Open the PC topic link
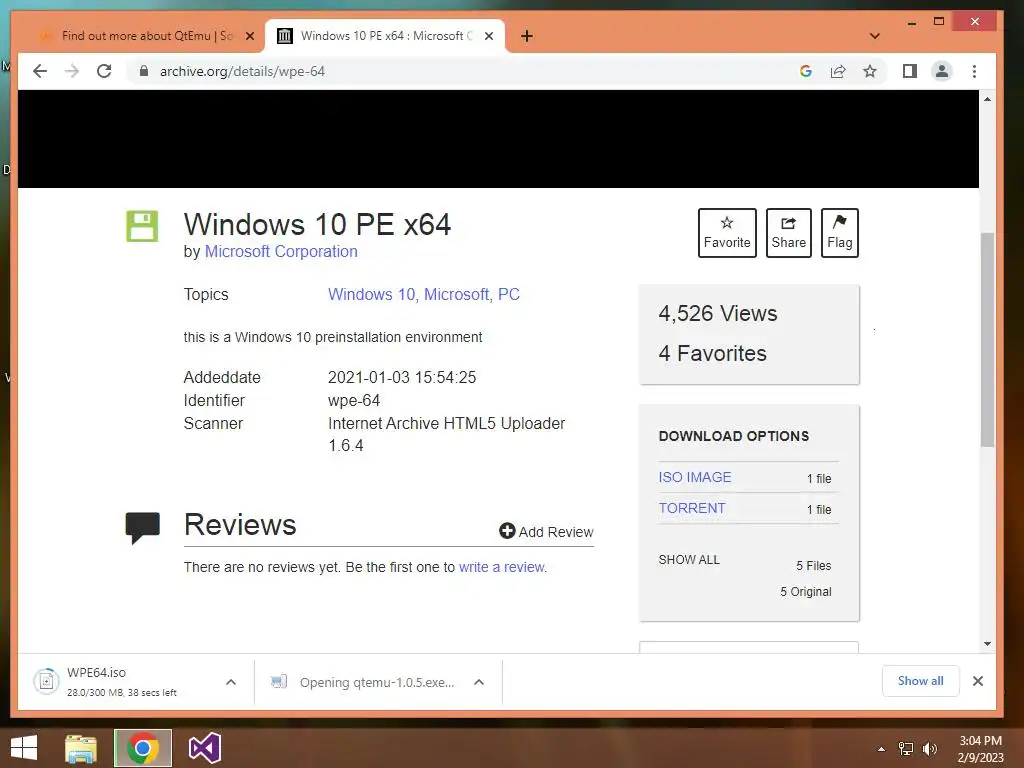1024x768 pixels. (509, 295)
